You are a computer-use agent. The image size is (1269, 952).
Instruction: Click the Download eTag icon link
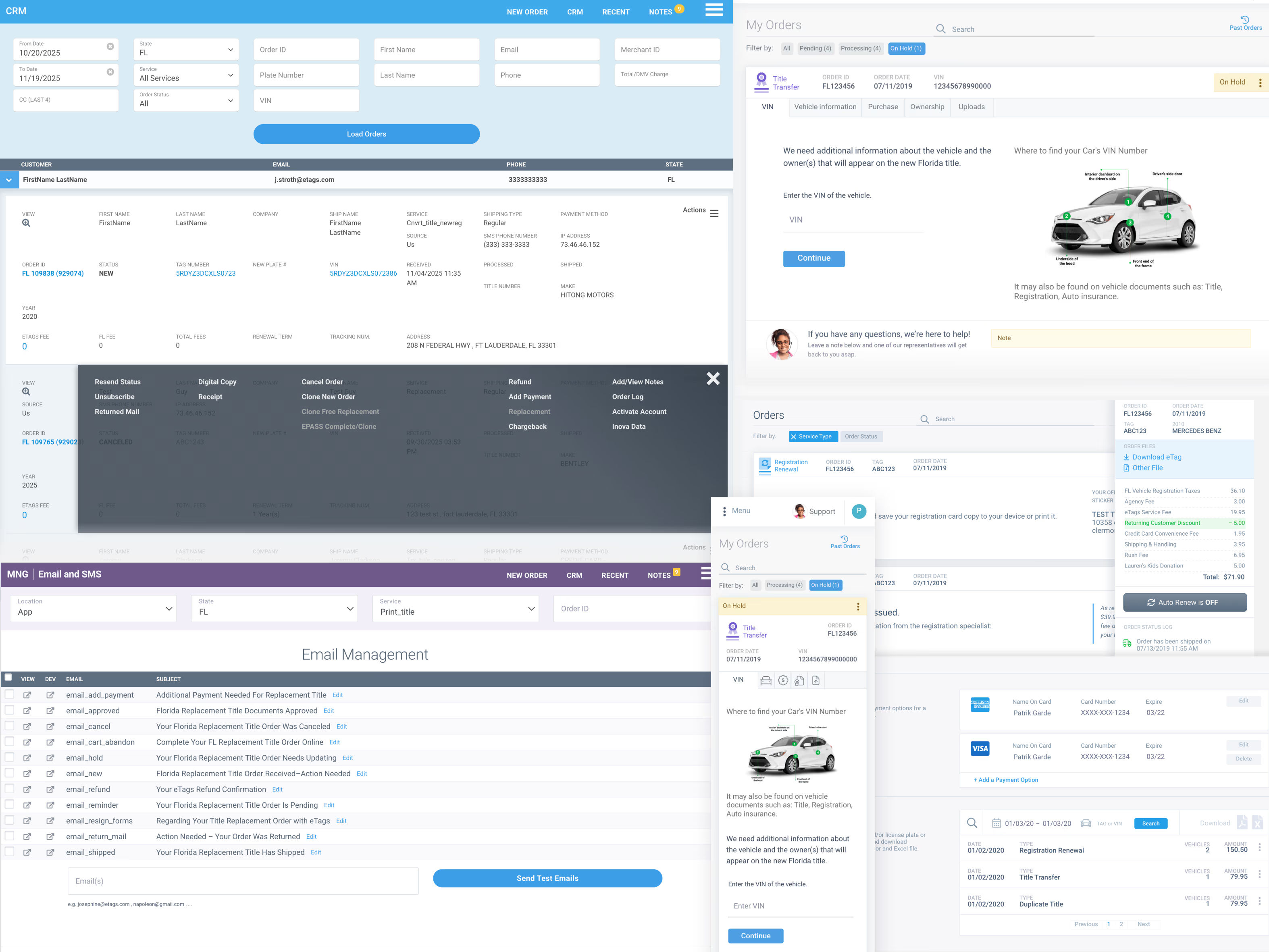[1152, 457]
